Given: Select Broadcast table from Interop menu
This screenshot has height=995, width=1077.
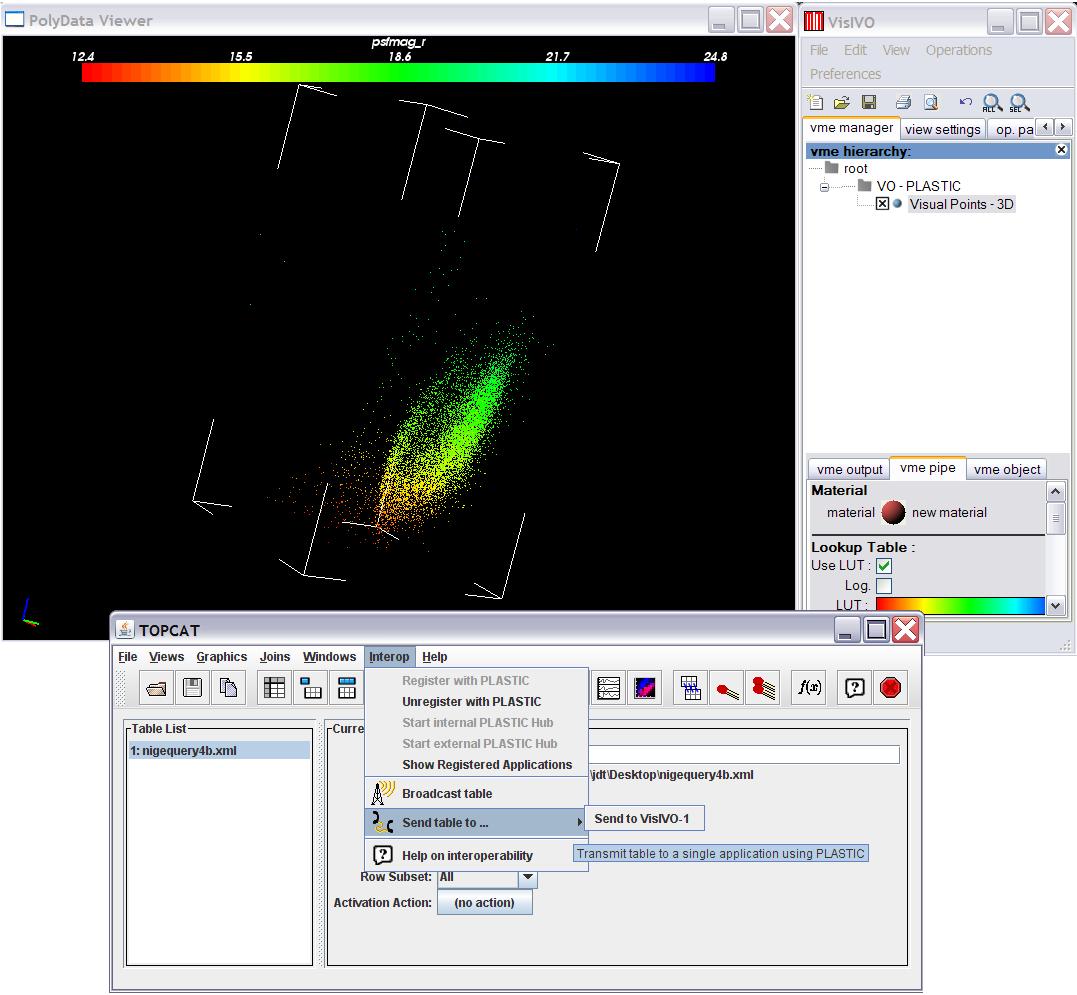Looking at the screenshot, I should 447,794.
